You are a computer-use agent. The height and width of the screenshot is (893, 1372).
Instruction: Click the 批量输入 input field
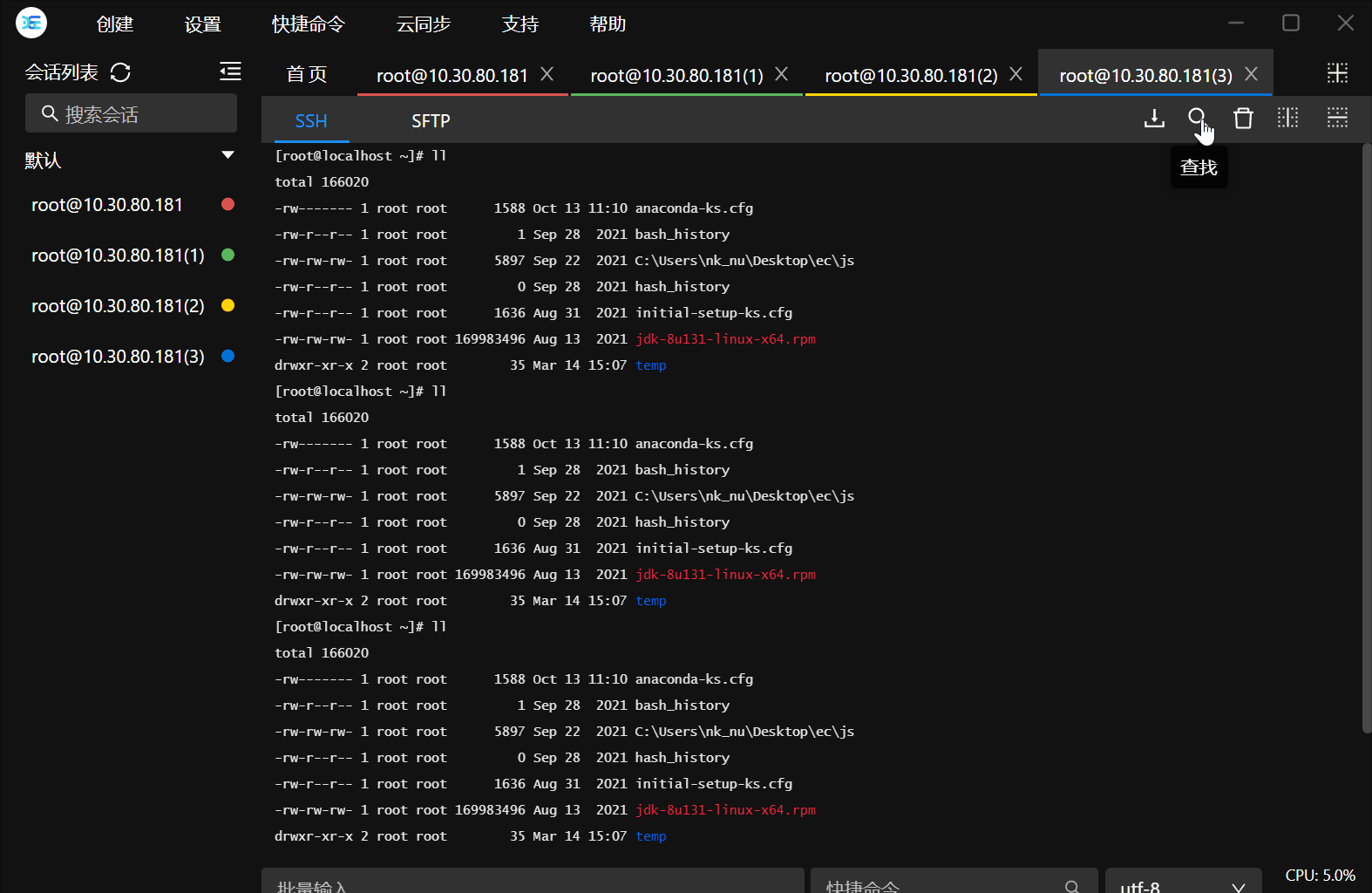[533, 881]
